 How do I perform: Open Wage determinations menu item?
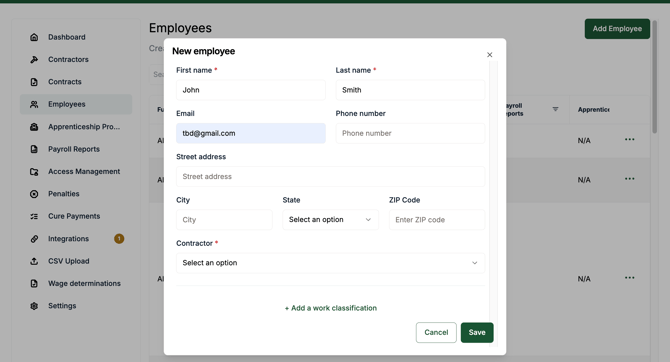coord(76,283)
